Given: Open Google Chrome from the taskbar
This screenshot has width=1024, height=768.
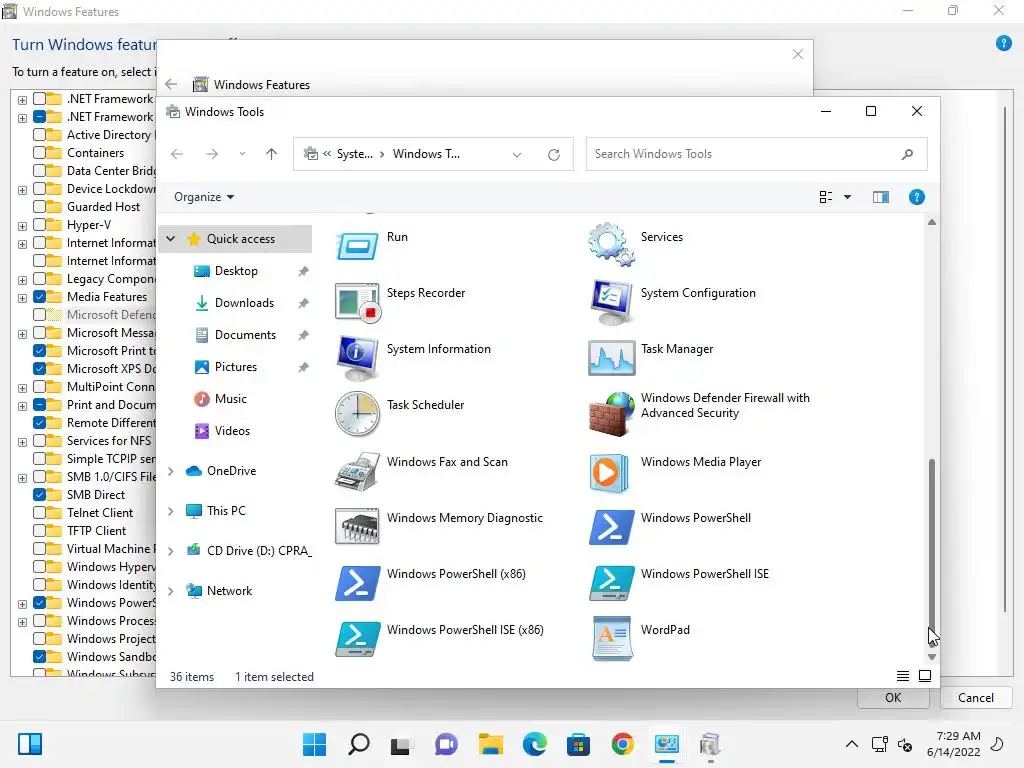Looking at the screenshot, I should pyautogui.click(x=622, y=744).
